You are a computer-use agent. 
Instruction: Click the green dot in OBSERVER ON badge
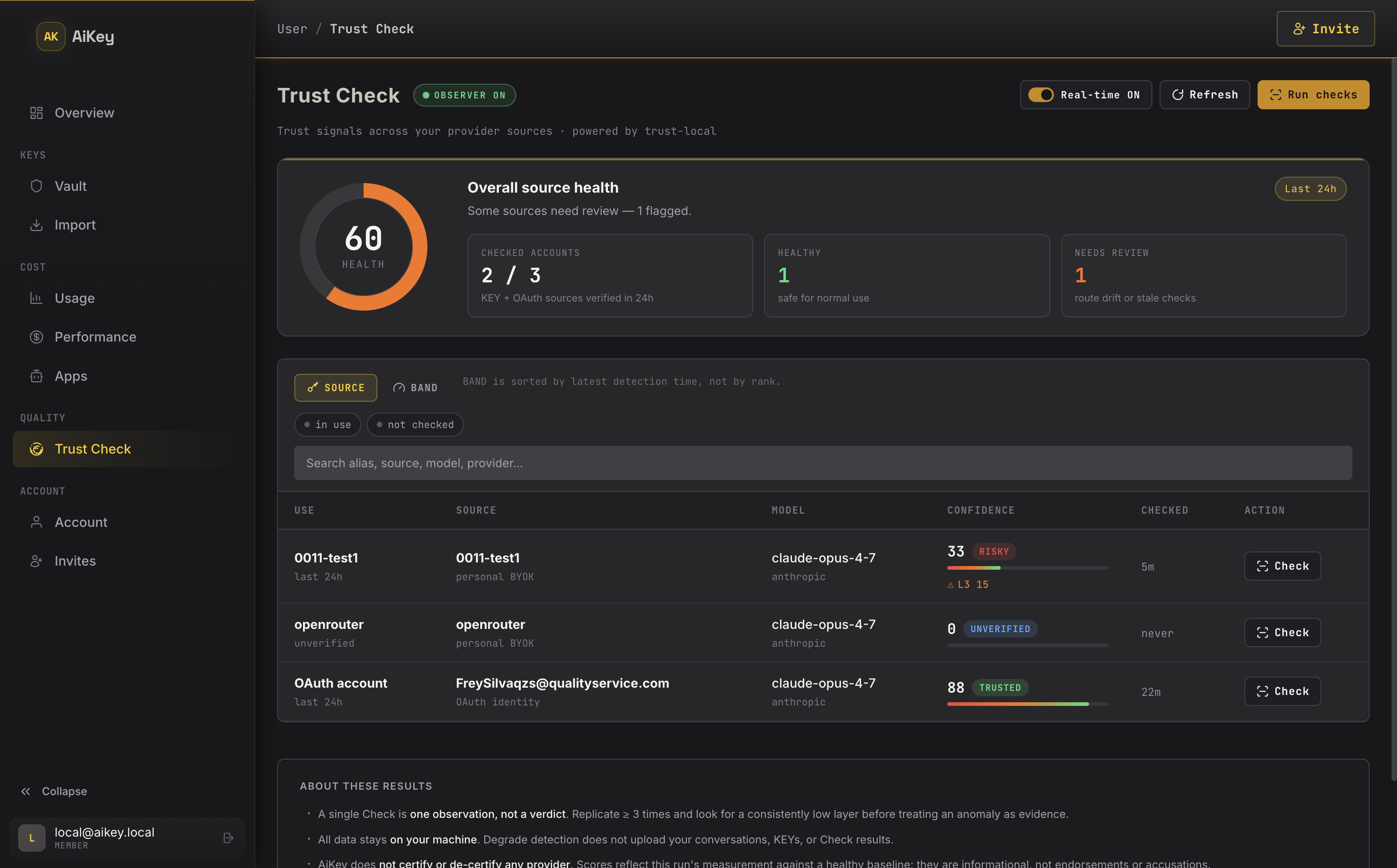426,95
